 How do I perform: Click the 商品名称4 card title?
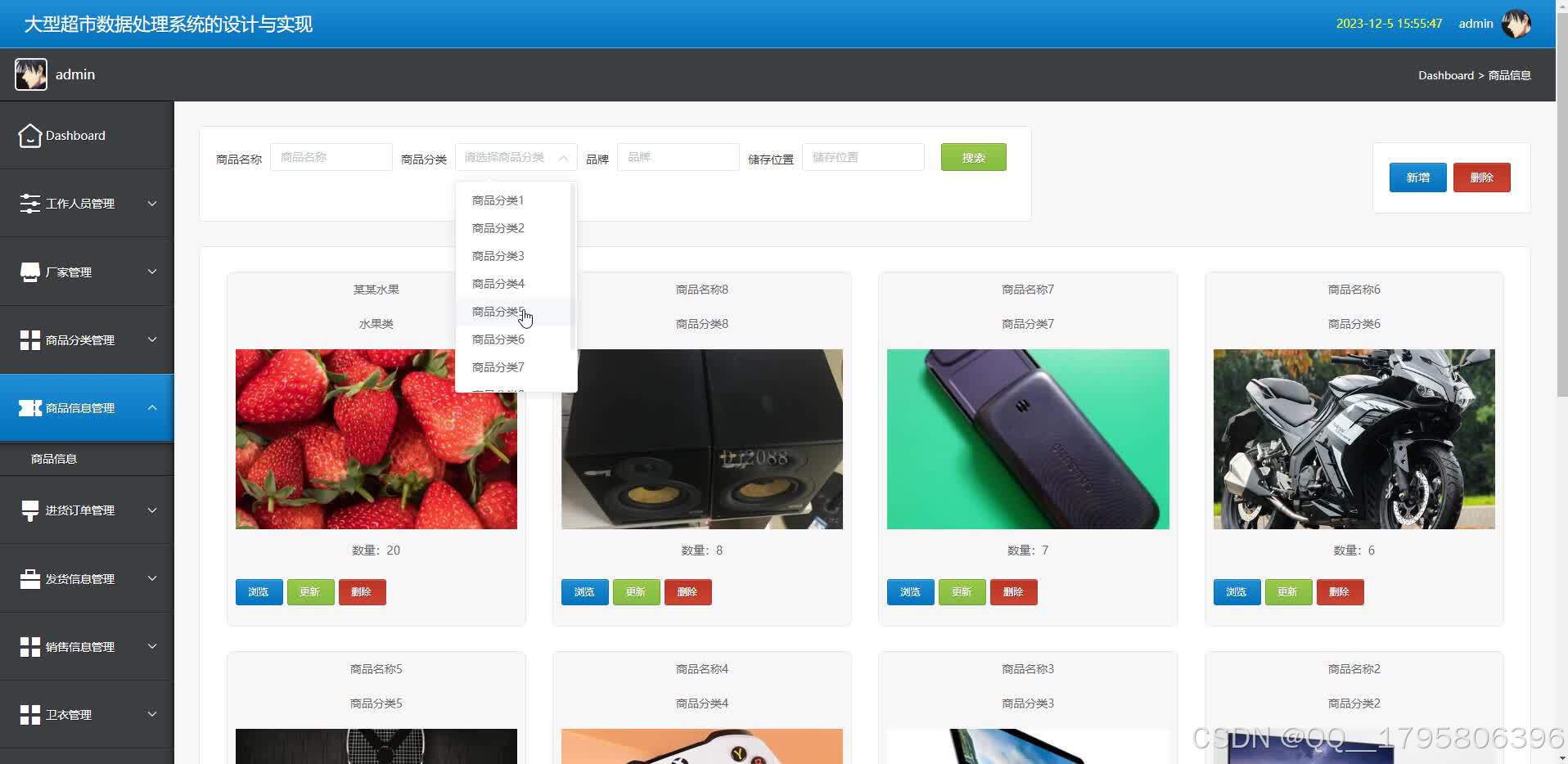[x=702, y=669]
